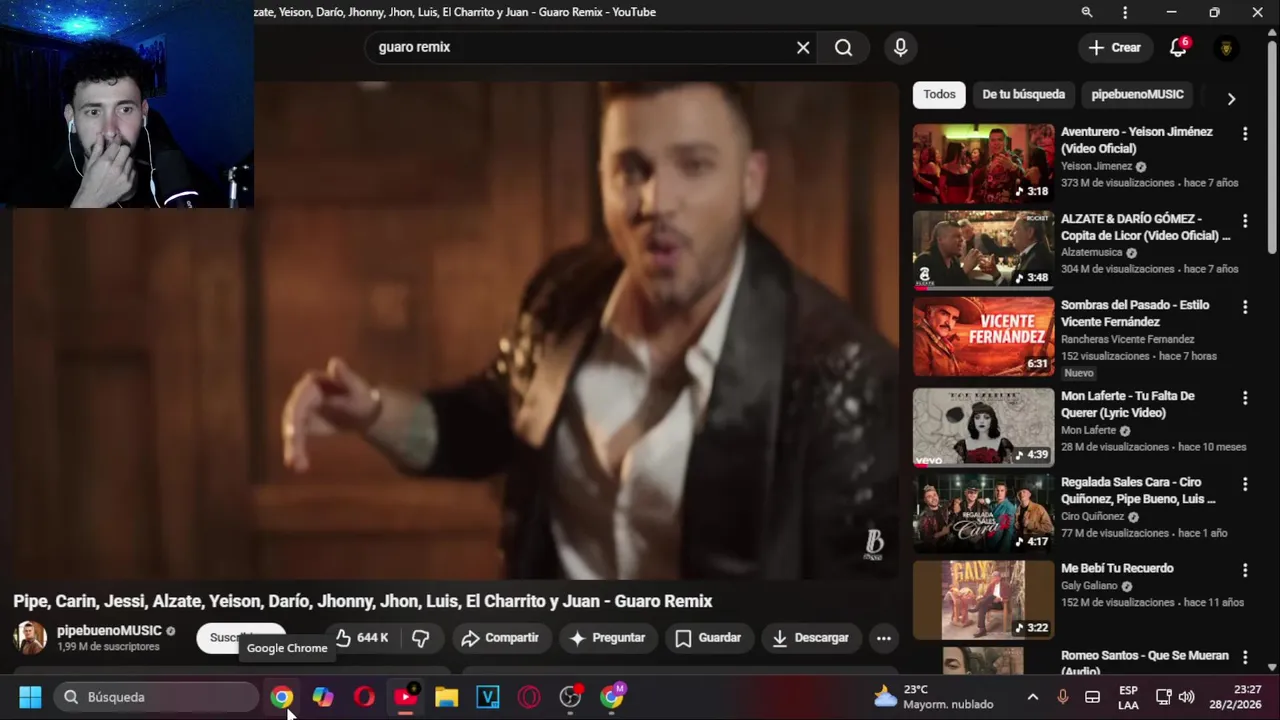Open weather widget 23°C Mayorm. nublado
This screenshot has height=720, width=1280.
coord(933,697)
